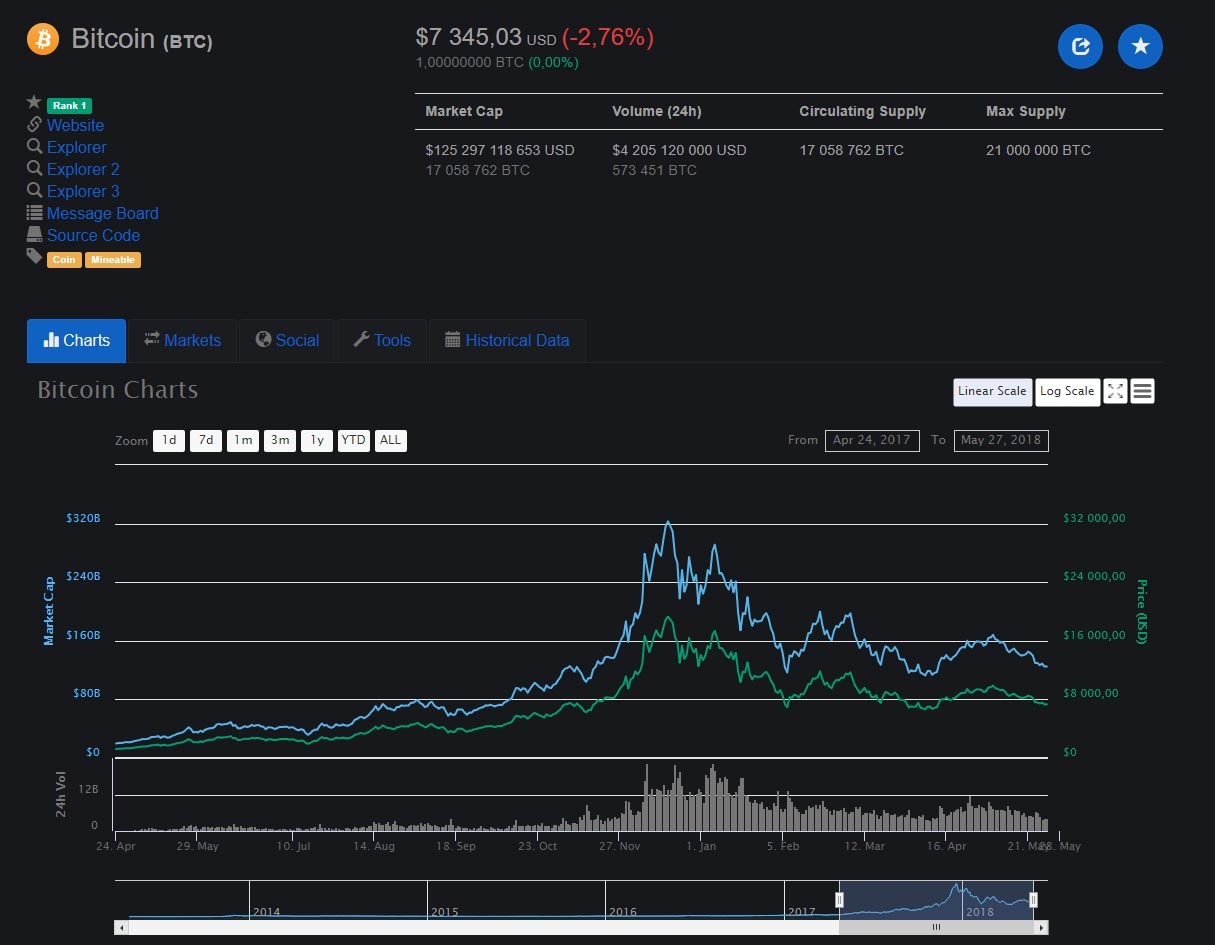Click the $125 297 118 653 USD market cap
This screenshot has height=945, width=1215.
500,150
